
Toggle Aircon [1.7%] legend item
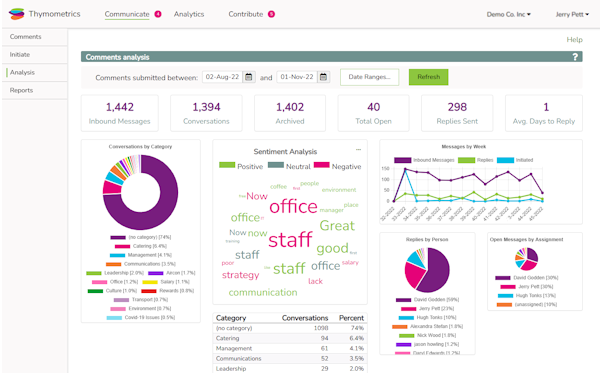(x=171, y=273)
